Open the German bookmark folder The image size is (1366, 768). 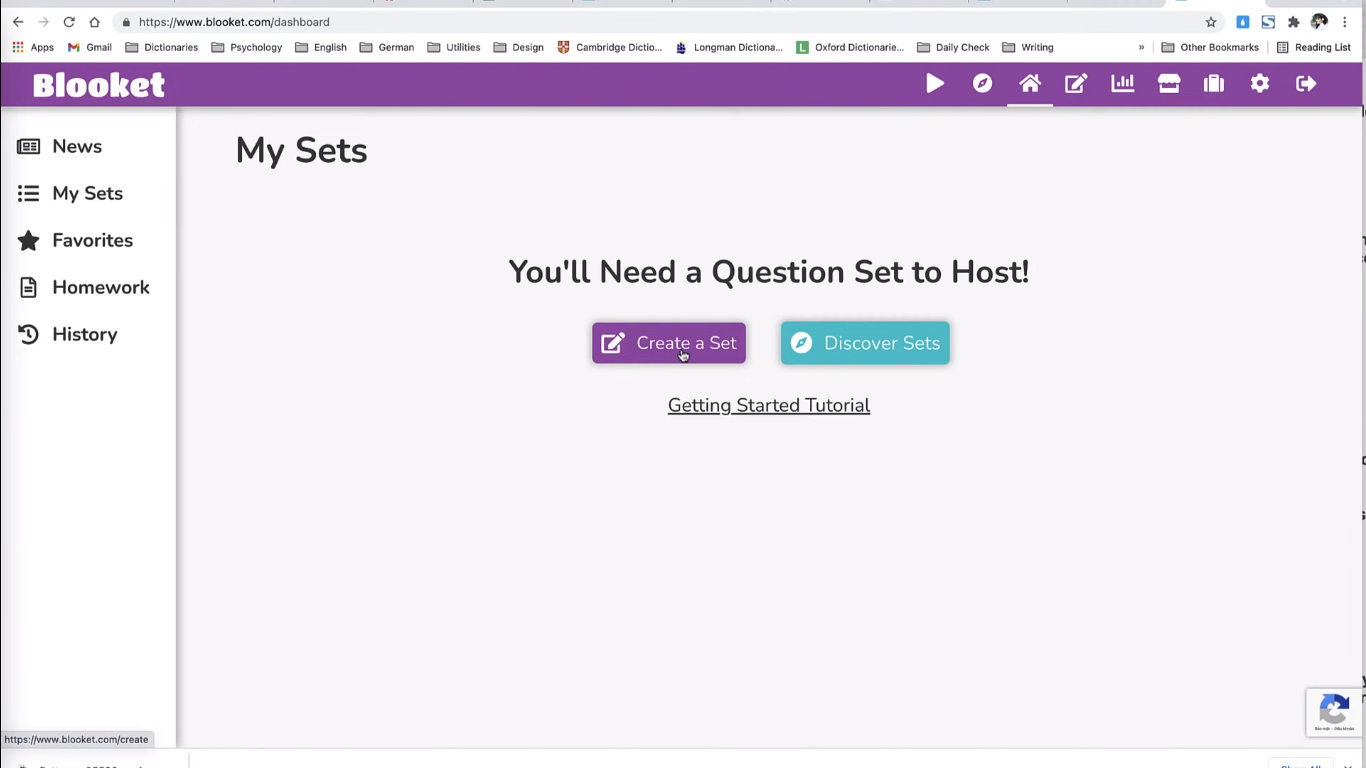click(x=386, y=47)
